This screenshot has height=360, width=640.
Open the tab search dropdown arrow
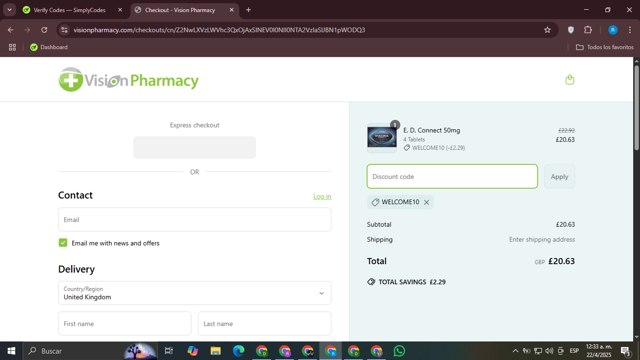[x=9, y=10]
